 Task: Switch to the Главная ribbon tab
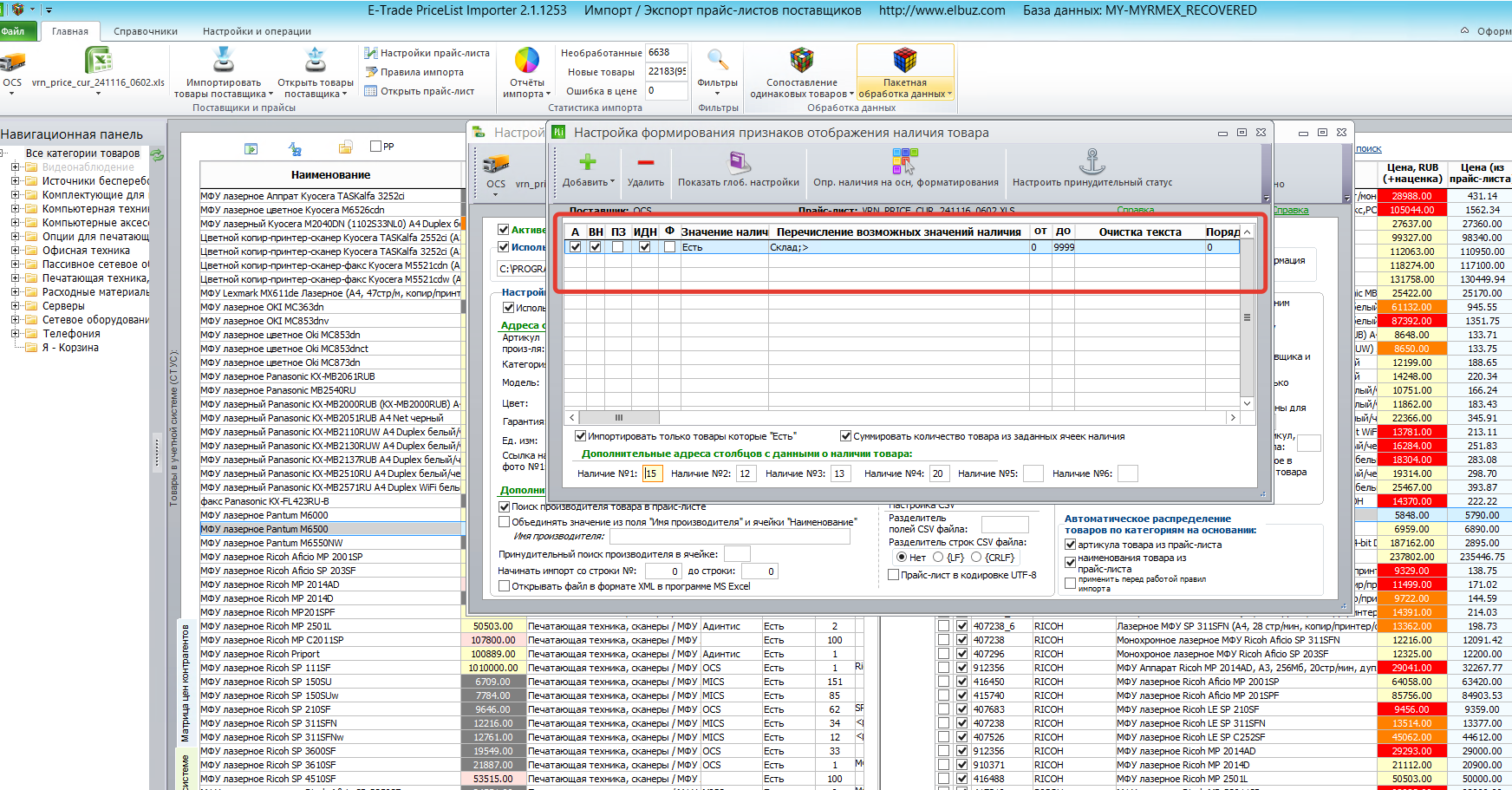point(70,31)
